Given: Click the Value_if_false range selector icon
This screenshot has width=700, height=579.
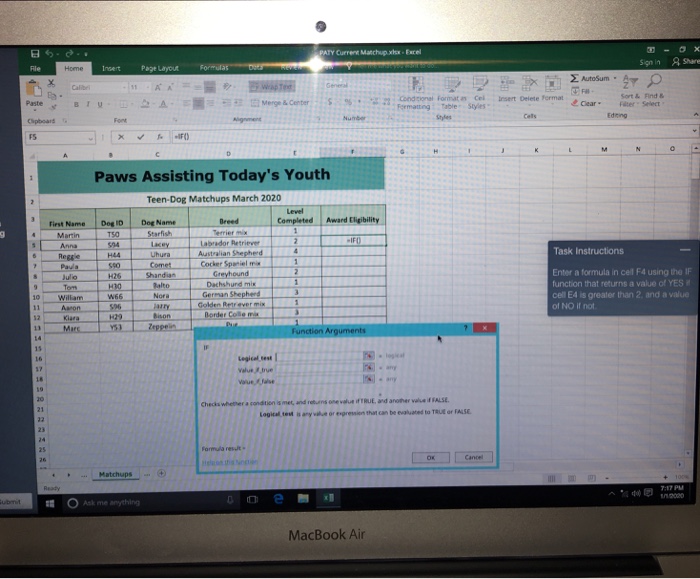Looking at the screenshot, I should [x=368, y=379].
